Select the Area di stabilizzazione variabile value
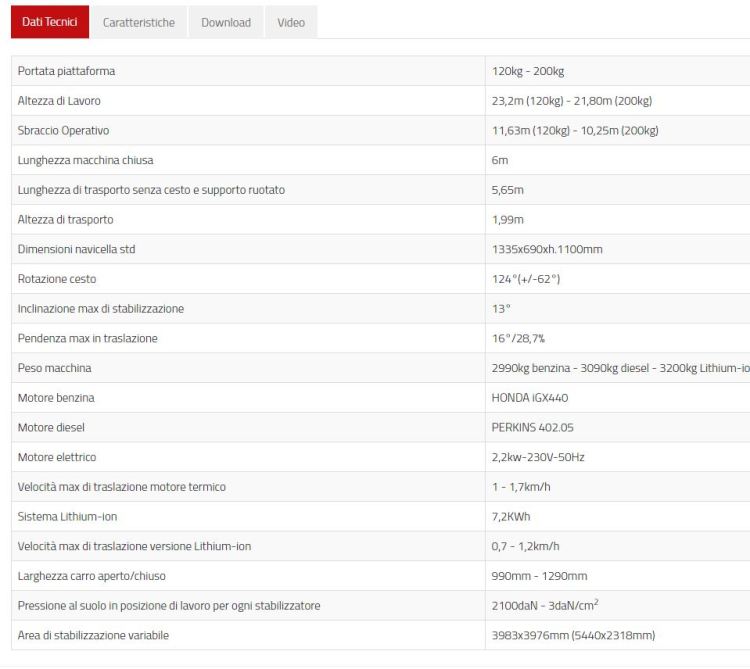This screenshot has height=669, width=750. tap(573, 635)
